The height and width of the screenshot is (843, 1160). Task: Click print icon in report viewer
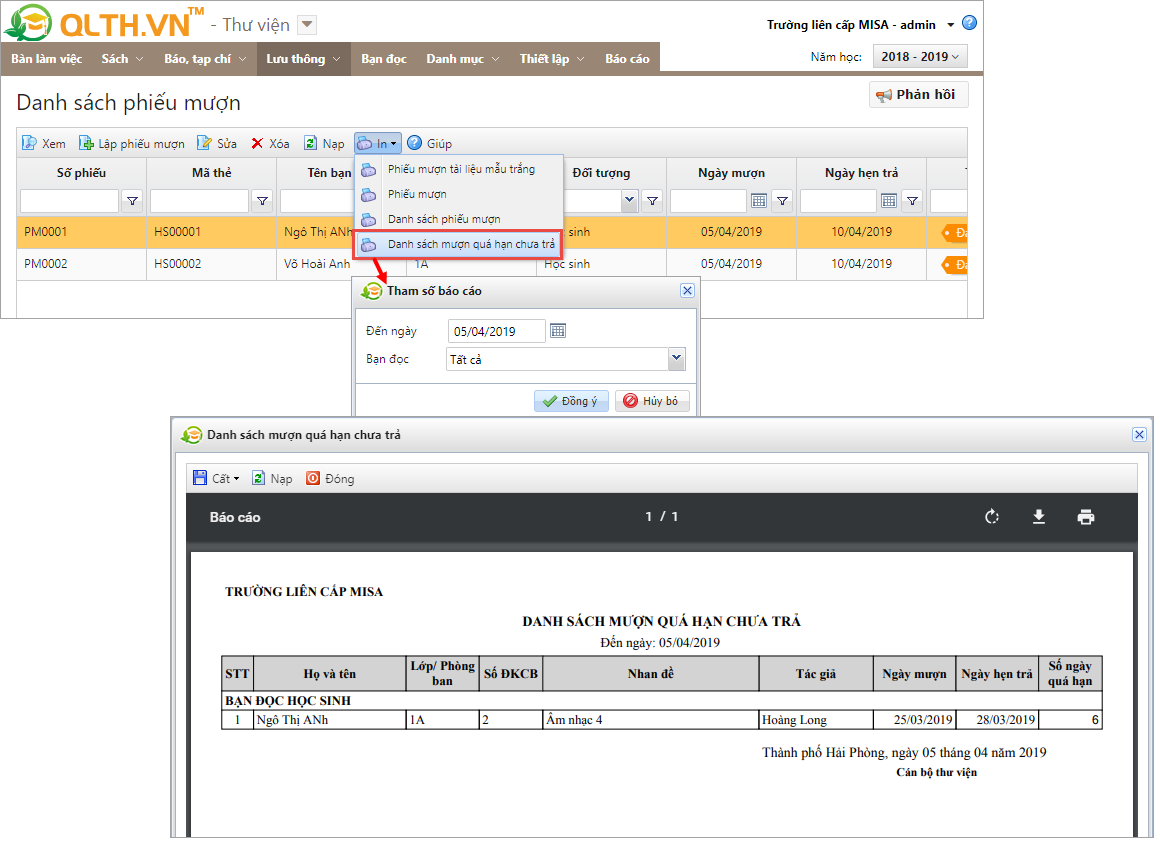pyautogui.click(x=1085, y=517)
